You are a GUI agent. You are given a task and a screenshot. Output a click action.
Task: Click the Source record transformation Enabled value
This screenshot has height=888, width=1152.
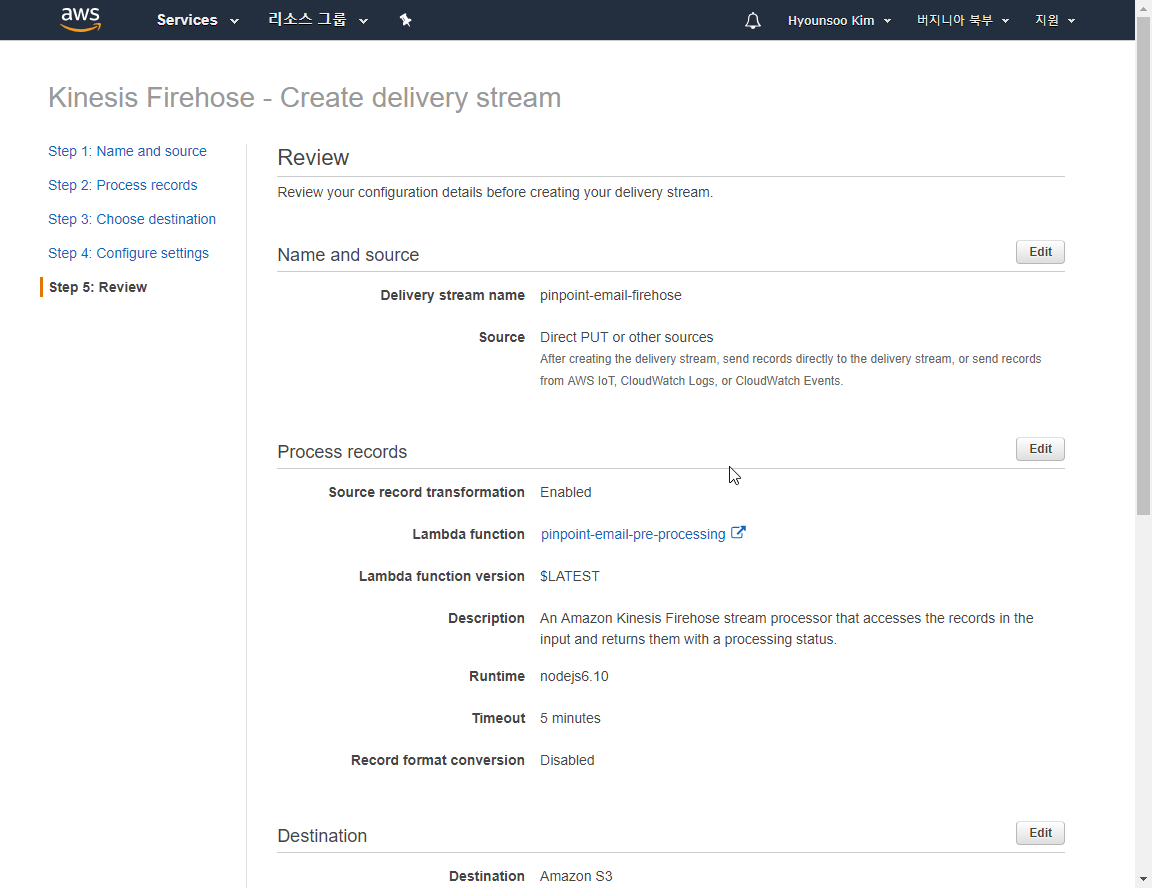(x=565, y=492)
